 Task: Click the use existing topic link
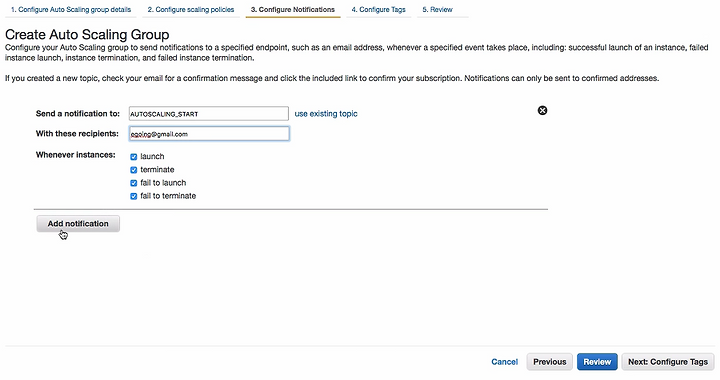326,114
